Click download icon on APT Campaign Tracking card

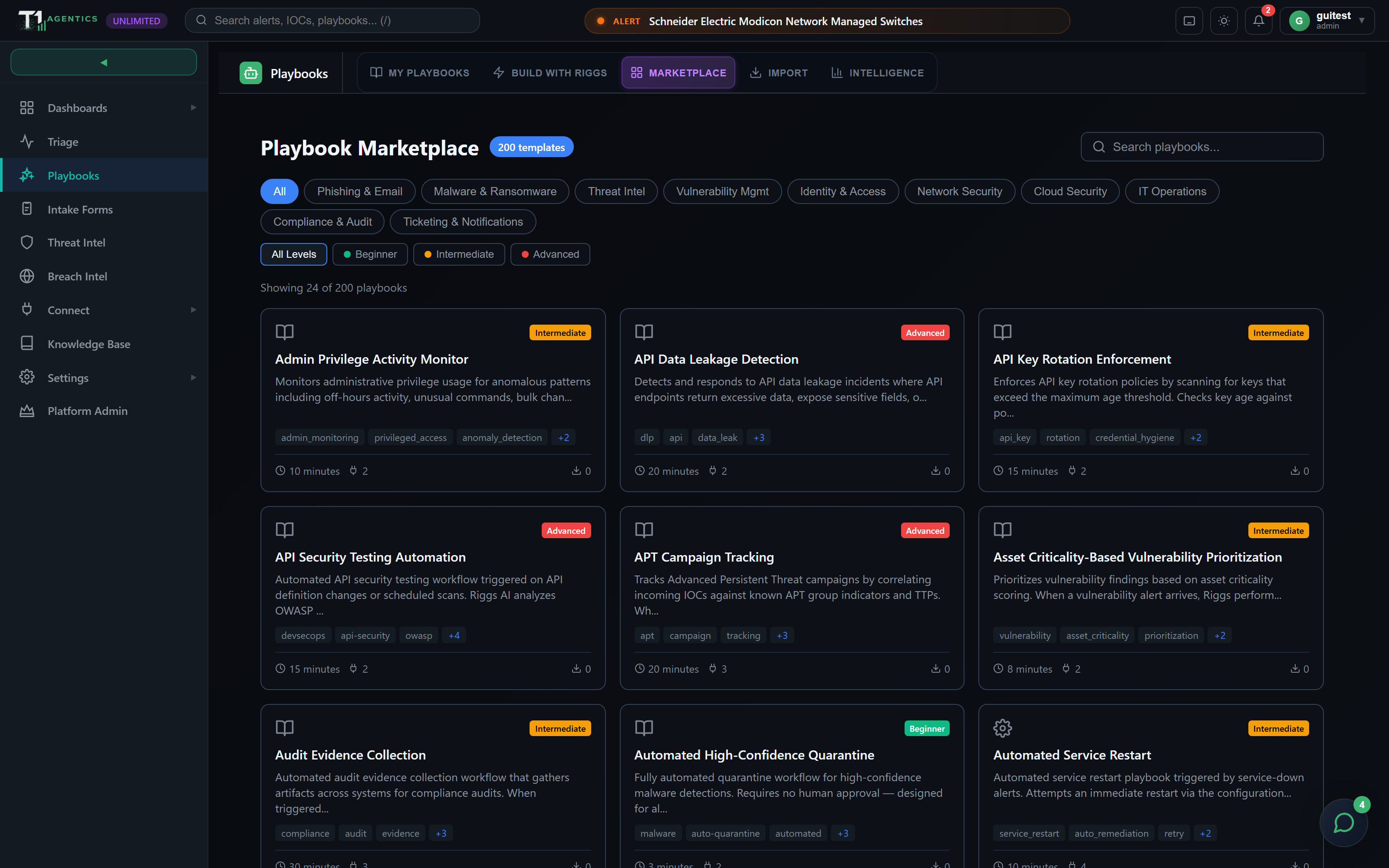935,669
